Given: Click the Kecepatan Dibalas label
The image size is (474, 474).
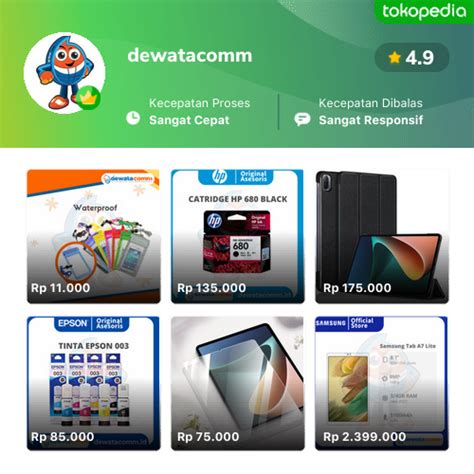Looking at the screenshot, I should pos(371,103).
